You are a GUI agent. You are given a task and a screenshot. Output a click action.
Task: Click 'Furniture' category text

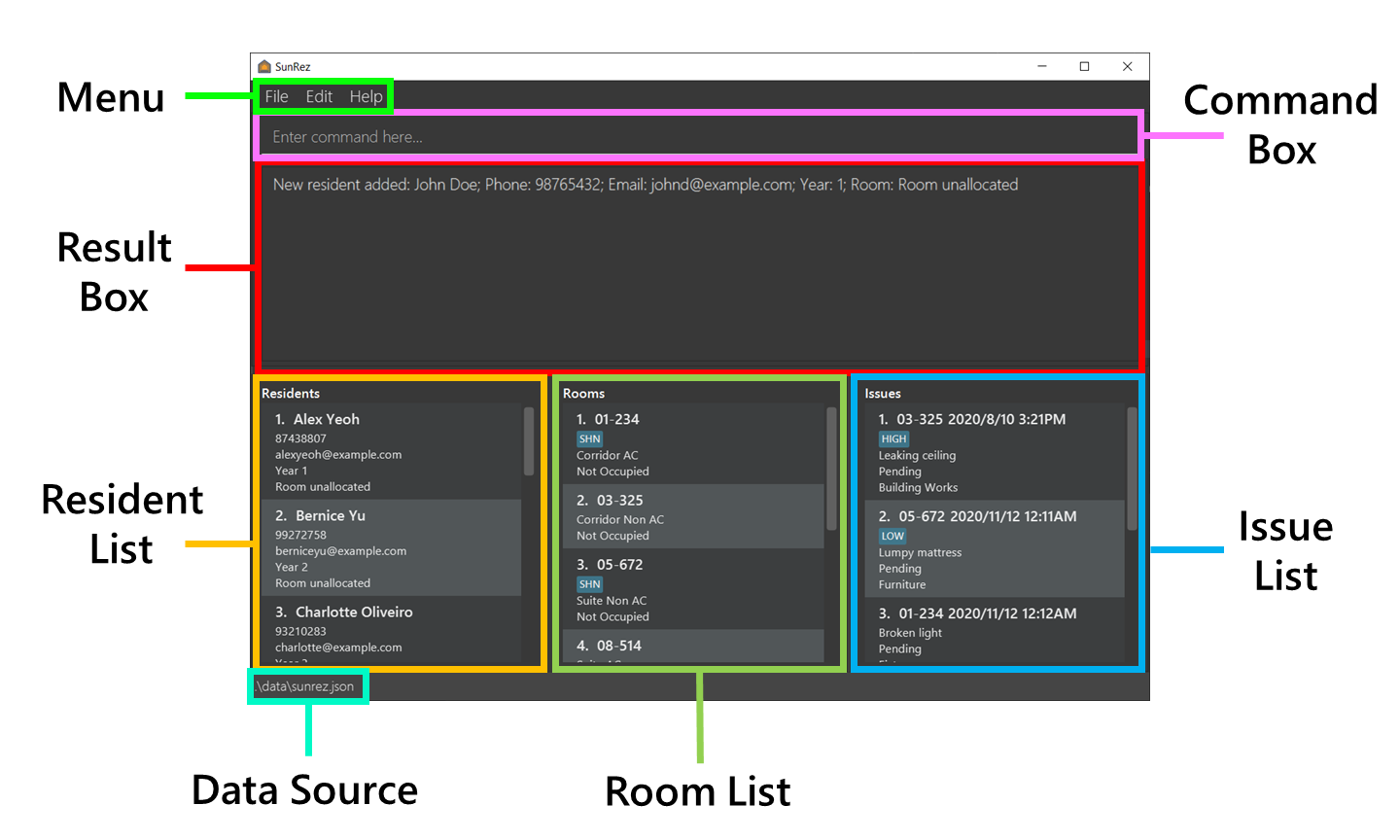point(902,585)
